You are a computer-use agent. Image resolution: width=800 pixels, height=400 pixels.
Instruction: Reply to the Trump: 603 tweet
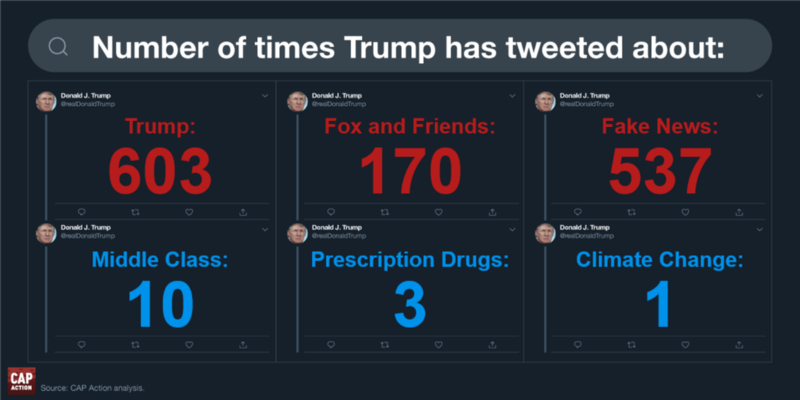(x=82, y=212)
